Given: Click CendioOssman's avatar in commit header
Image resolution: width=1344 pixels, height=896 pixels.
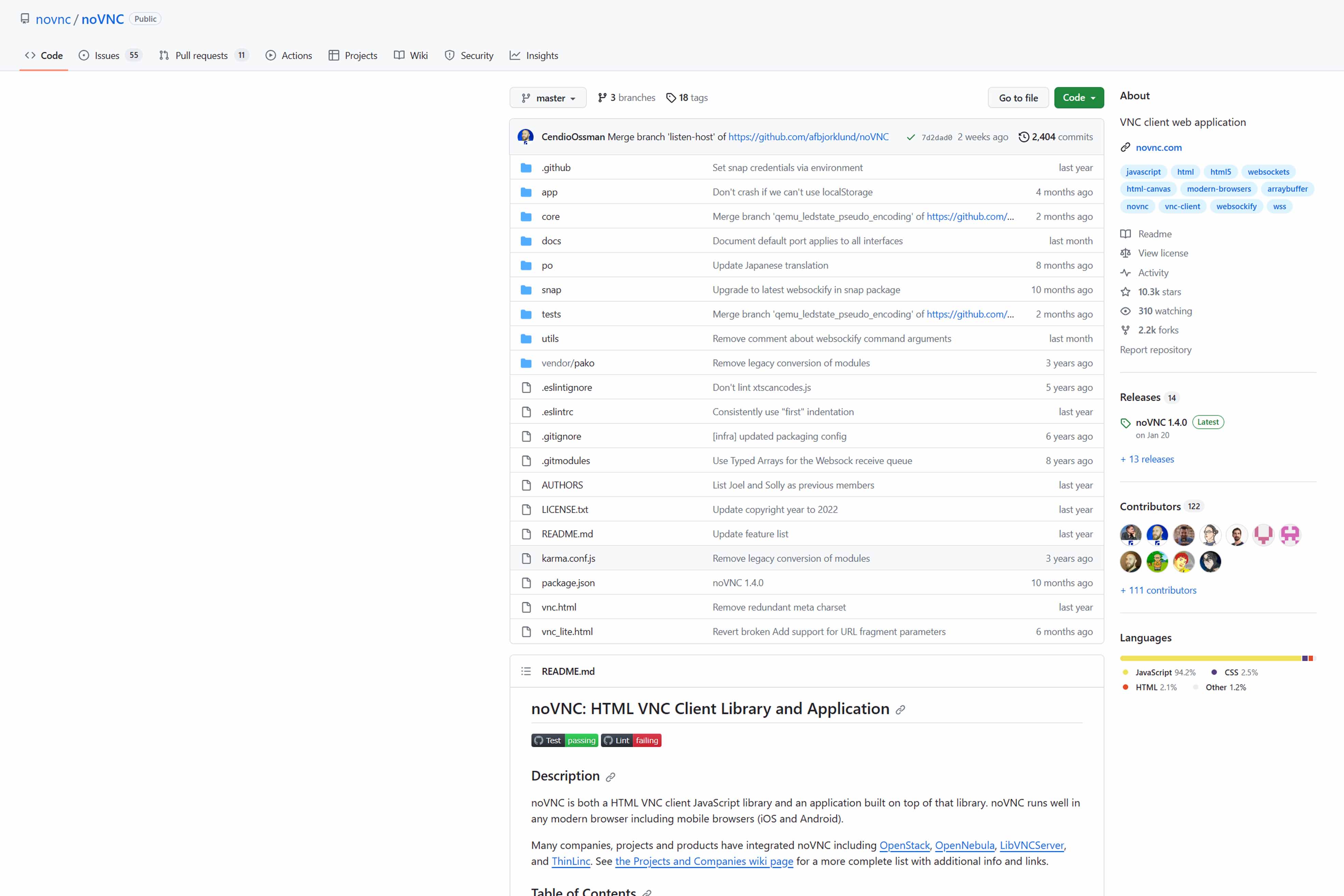Looking at the screenshot, I should click(525, 137).
